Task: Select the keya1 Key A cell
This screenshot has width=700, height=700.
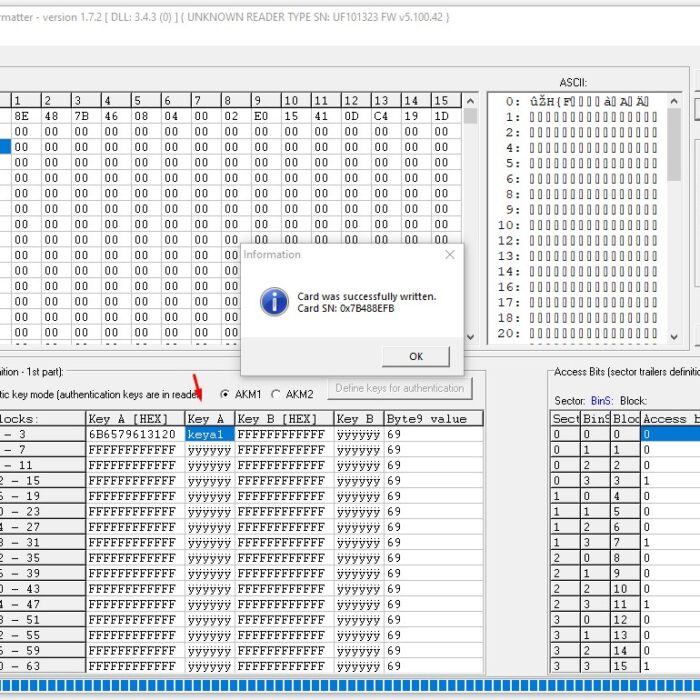Action: [209, 434]
